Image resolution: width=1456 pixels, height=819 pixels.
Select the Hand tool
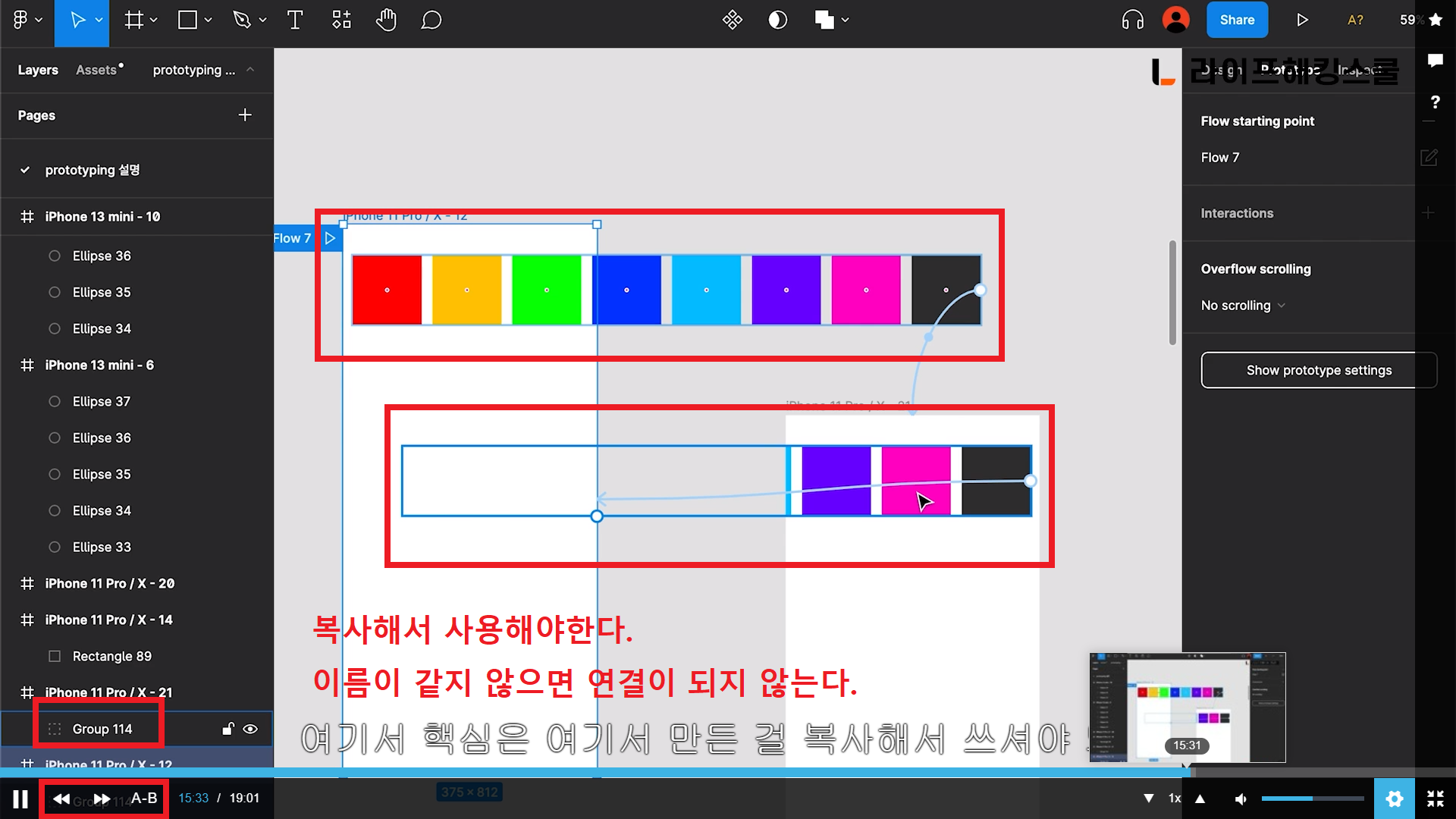[x=386, y=20]
